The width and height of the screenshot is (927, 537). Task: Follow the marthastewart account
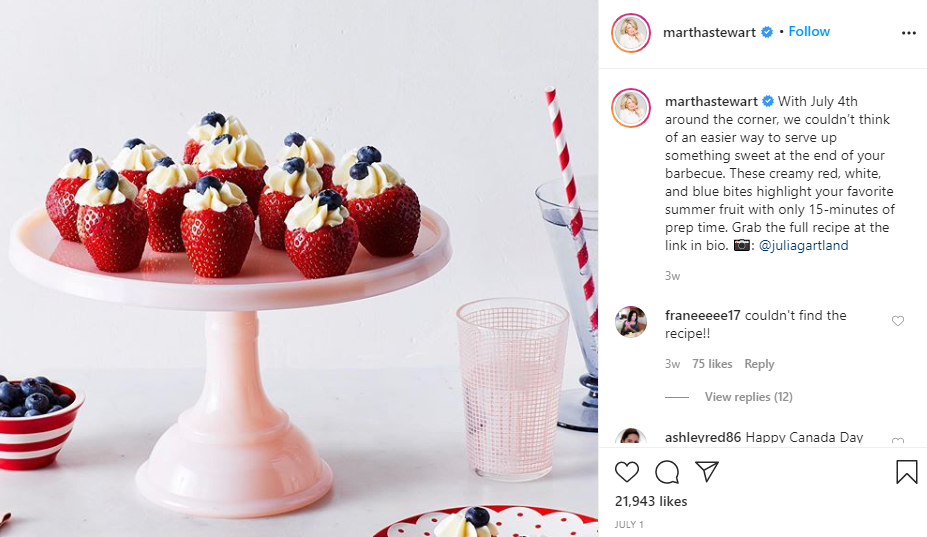point(809,31)
